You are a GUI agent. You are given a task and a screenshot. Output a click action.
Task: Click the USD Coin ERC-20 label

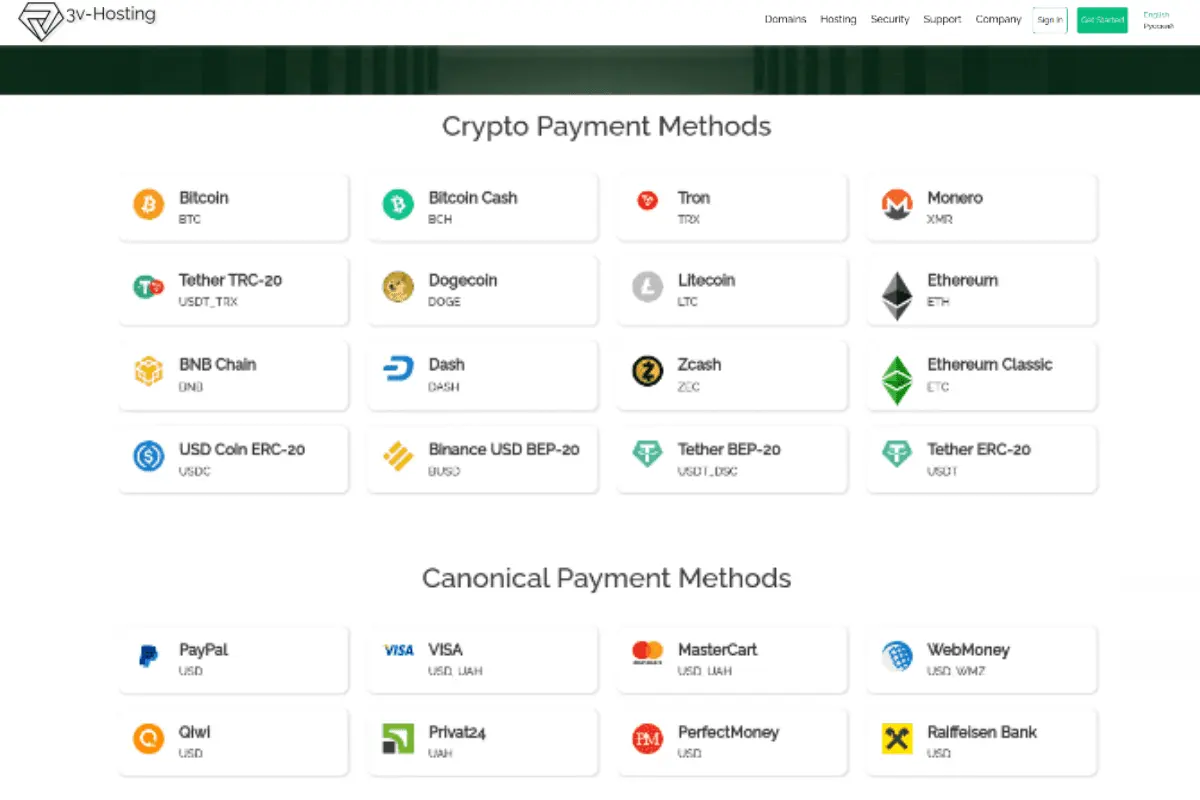click(242, 449)
